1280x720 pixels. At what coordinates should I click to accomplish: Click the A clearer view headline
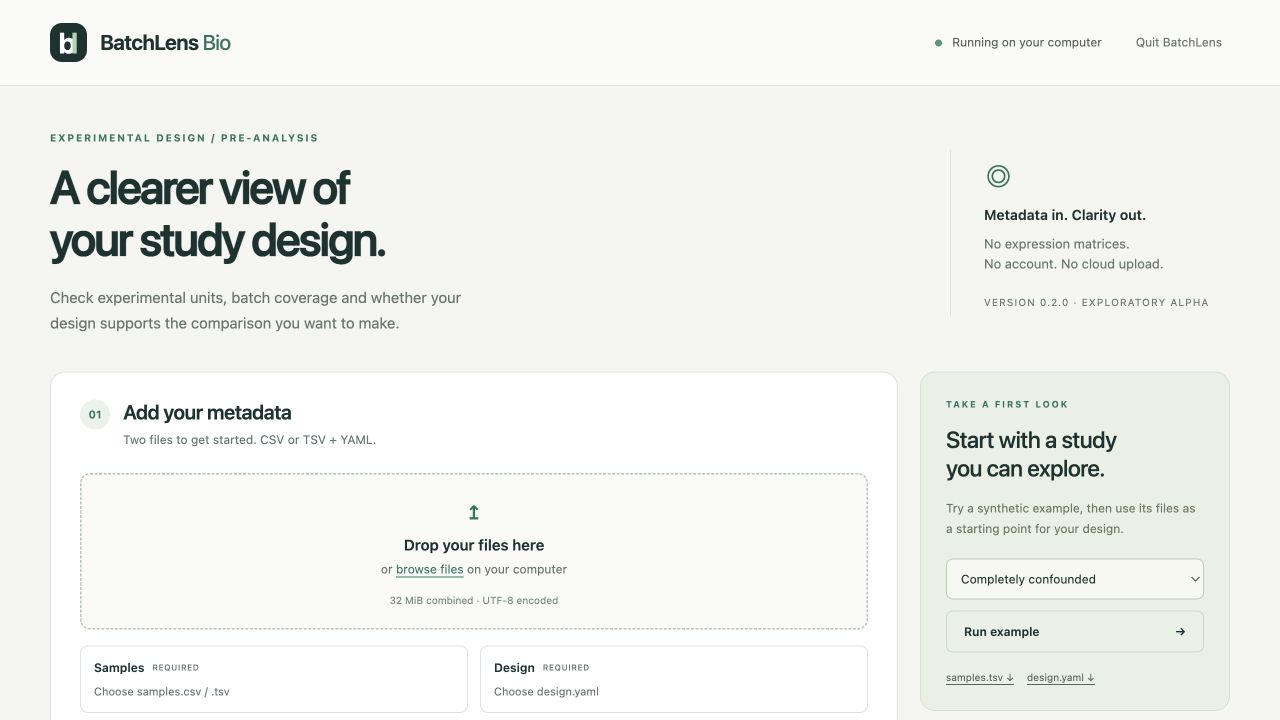click(x=217, y=214)
